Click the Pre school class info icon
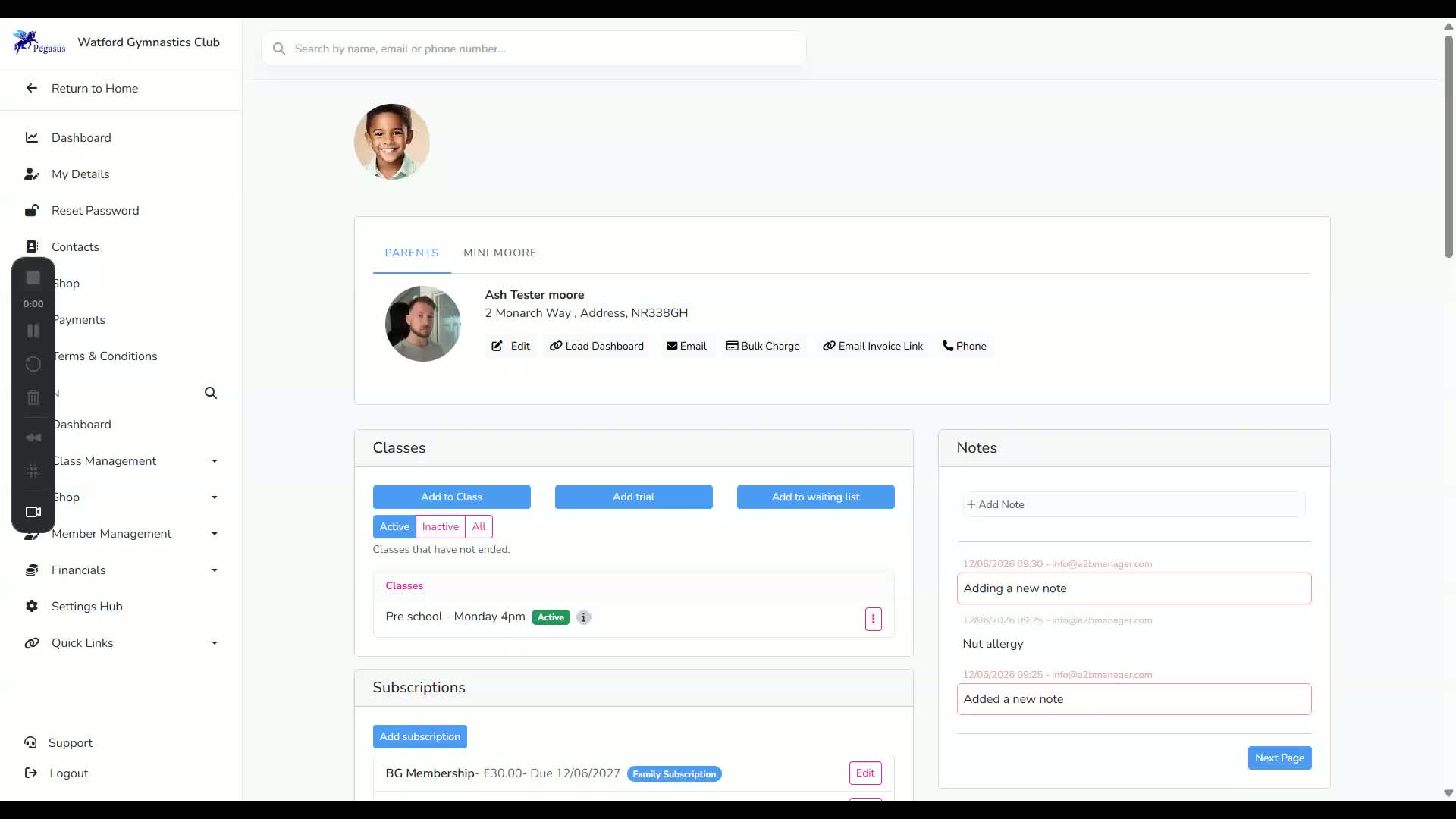 coord(583,617)
